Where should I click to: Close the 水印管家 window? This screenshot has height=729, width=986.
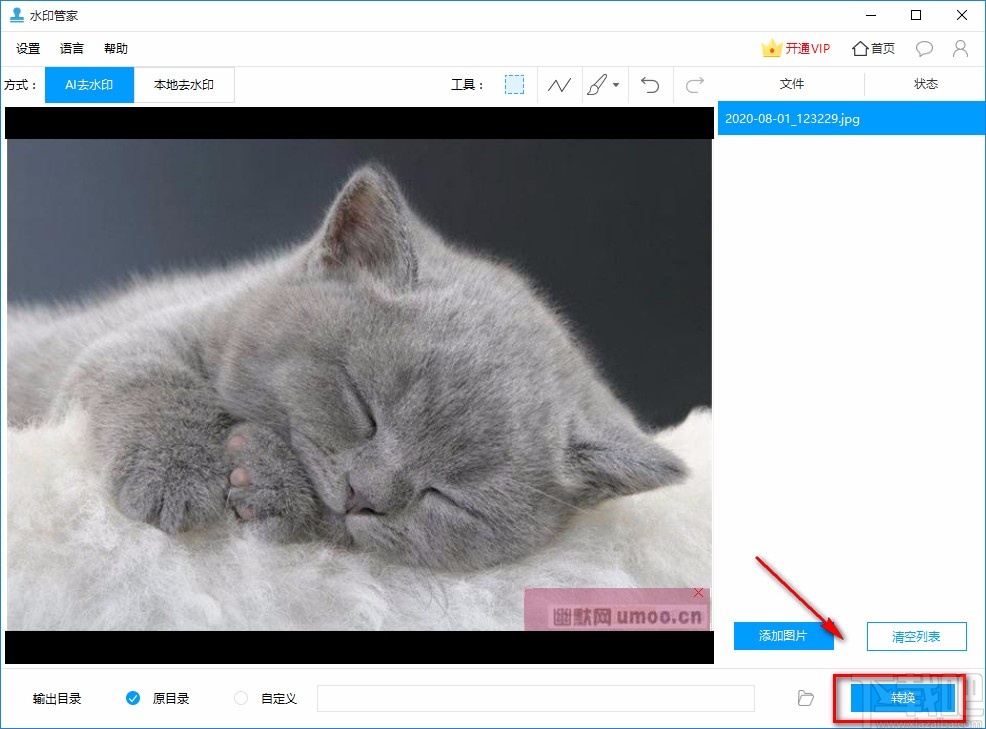pyautogui.click(x=961, y=15)
